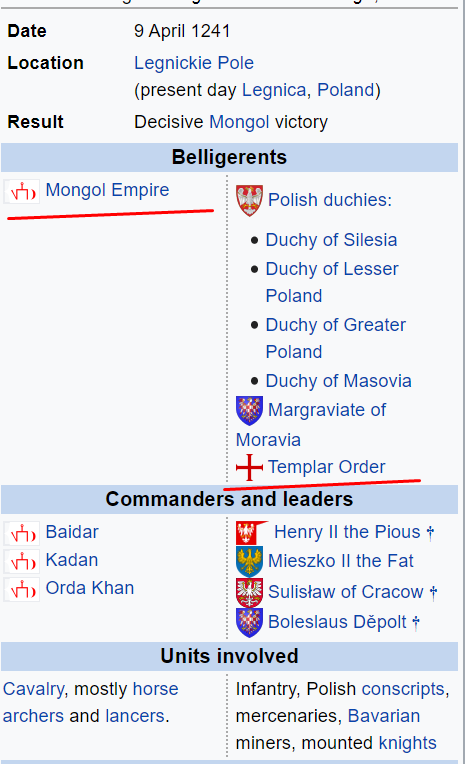Click the Margraviate of Moravia coat of arms
Image resolution: width=470 pixels, height=764 pixels.
tap(249, 410)
